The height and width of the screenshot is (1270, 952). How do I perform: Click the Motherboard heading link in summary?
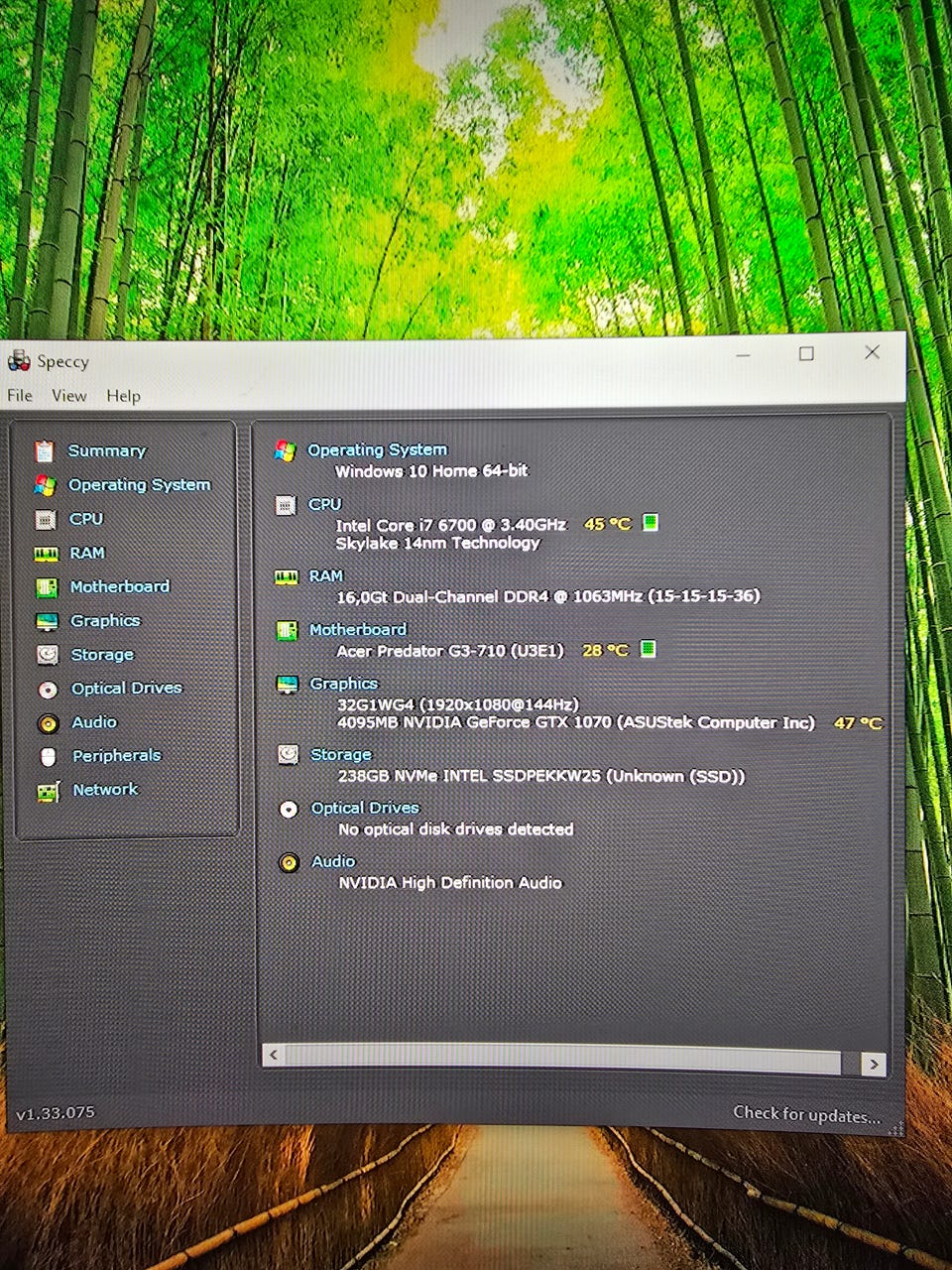(x=358, y=630)
